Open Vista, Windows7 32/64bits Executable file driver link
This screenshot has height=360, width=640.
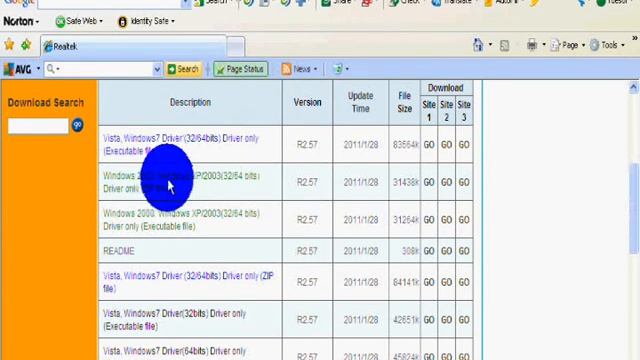click(181, 144)
